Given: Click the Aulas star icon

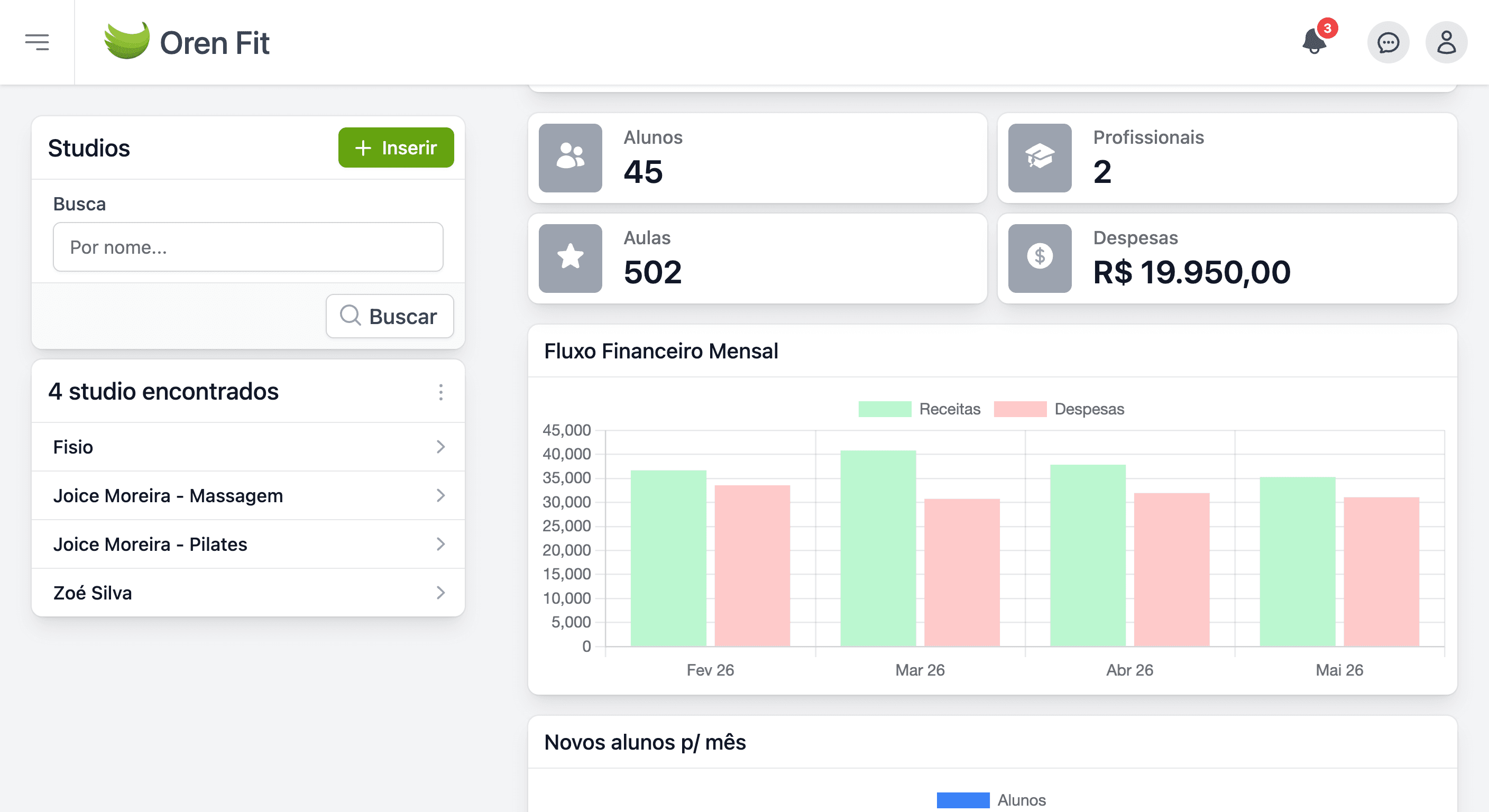Looking at the screenshot, I should point(570,258).
